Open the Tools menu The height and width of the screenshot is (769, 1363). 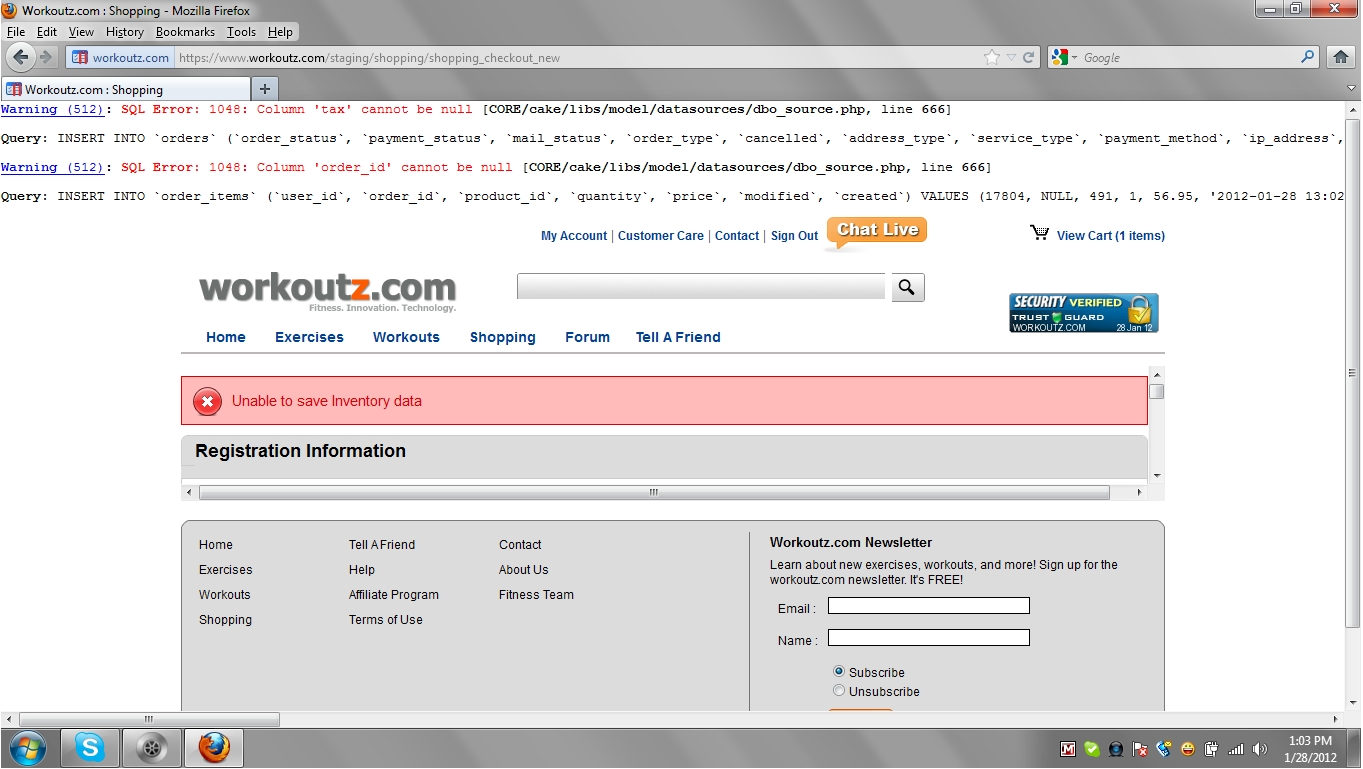[242, 32]
